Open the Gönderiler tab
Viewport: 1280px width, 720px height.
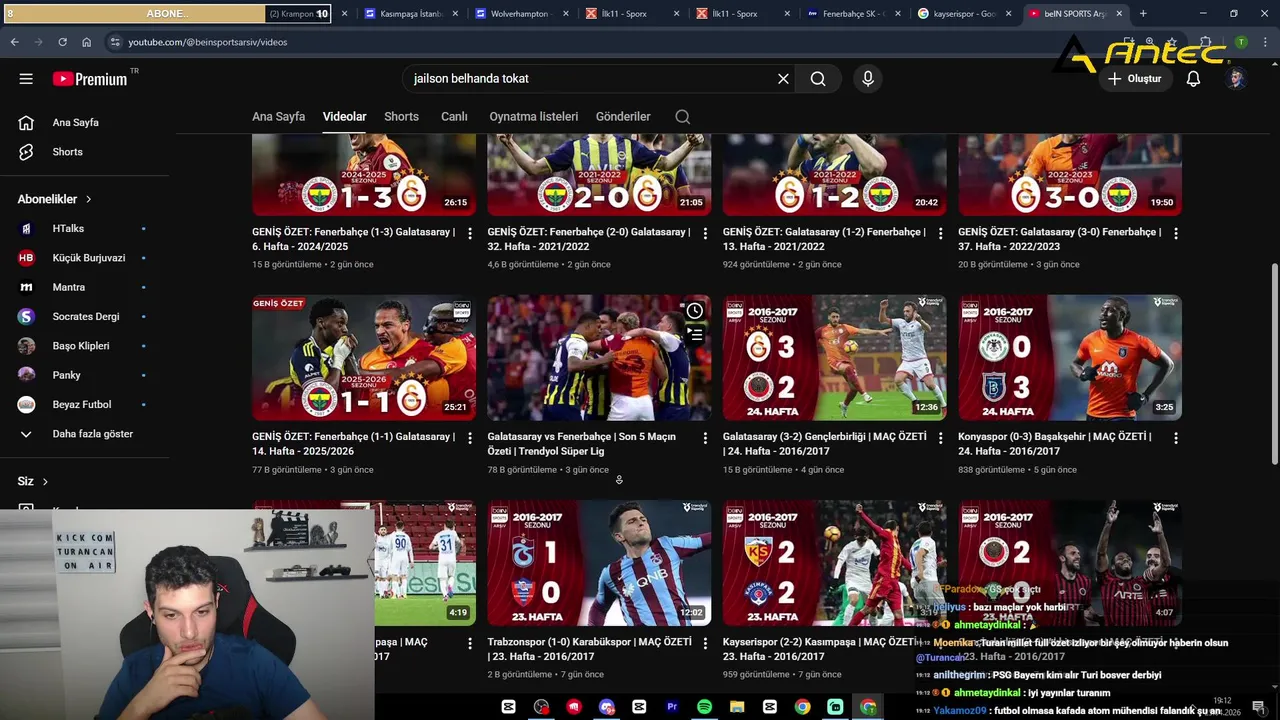[623, 117]
